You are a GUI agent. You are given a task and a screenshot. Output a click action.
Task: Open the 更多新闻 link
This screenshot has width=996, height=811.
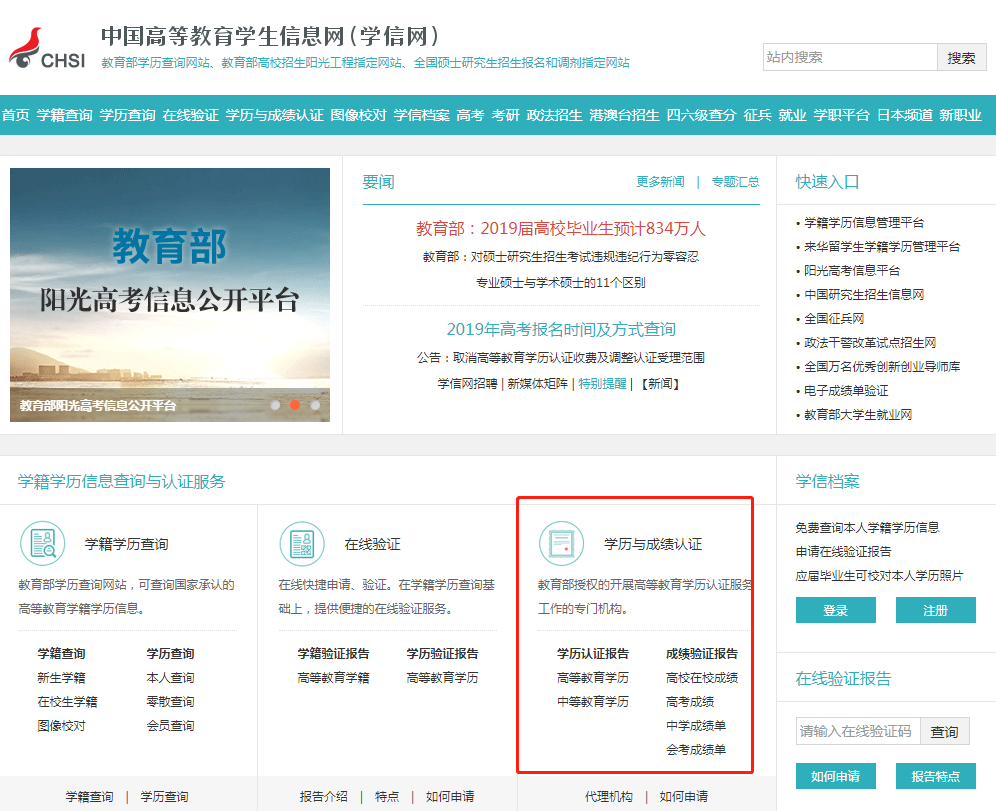(660, 182)
